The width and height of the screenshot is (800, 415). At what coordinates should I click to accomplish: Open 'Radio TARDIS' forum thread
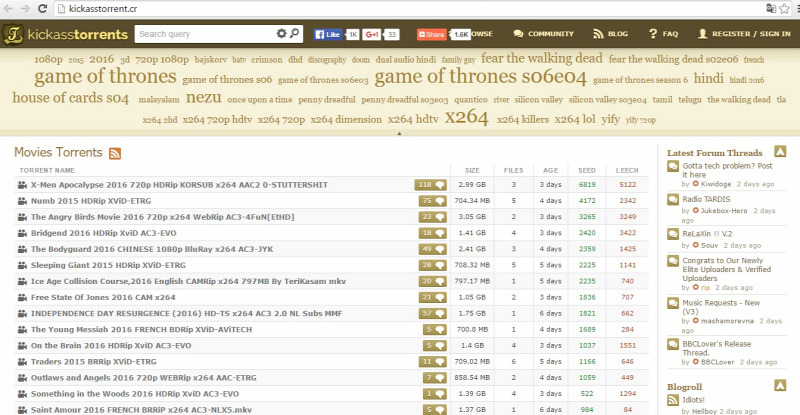pos(706,199)
